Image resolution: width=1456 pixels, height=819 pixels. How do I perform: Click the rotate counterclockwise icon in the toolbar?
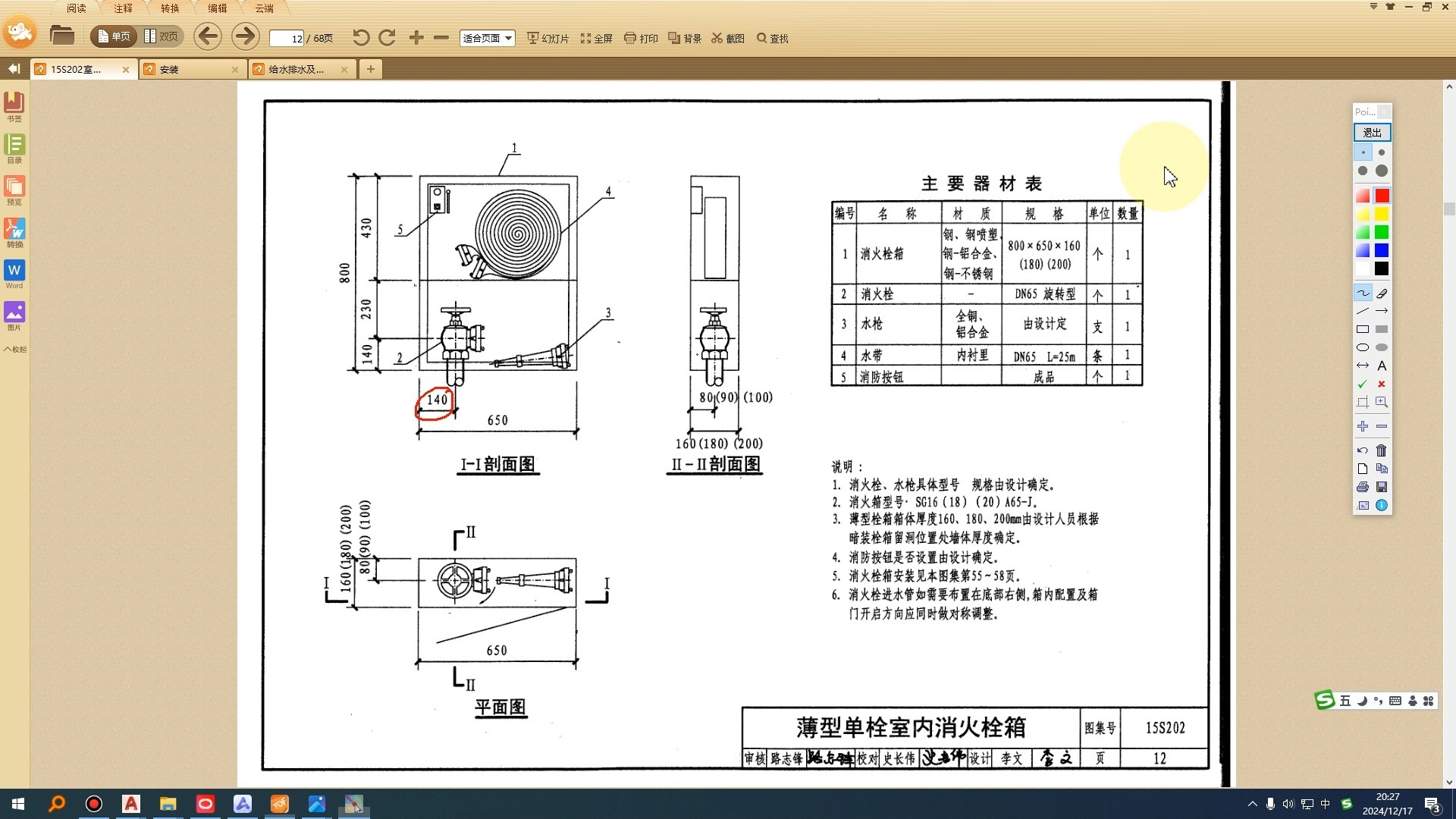[361, 38]
